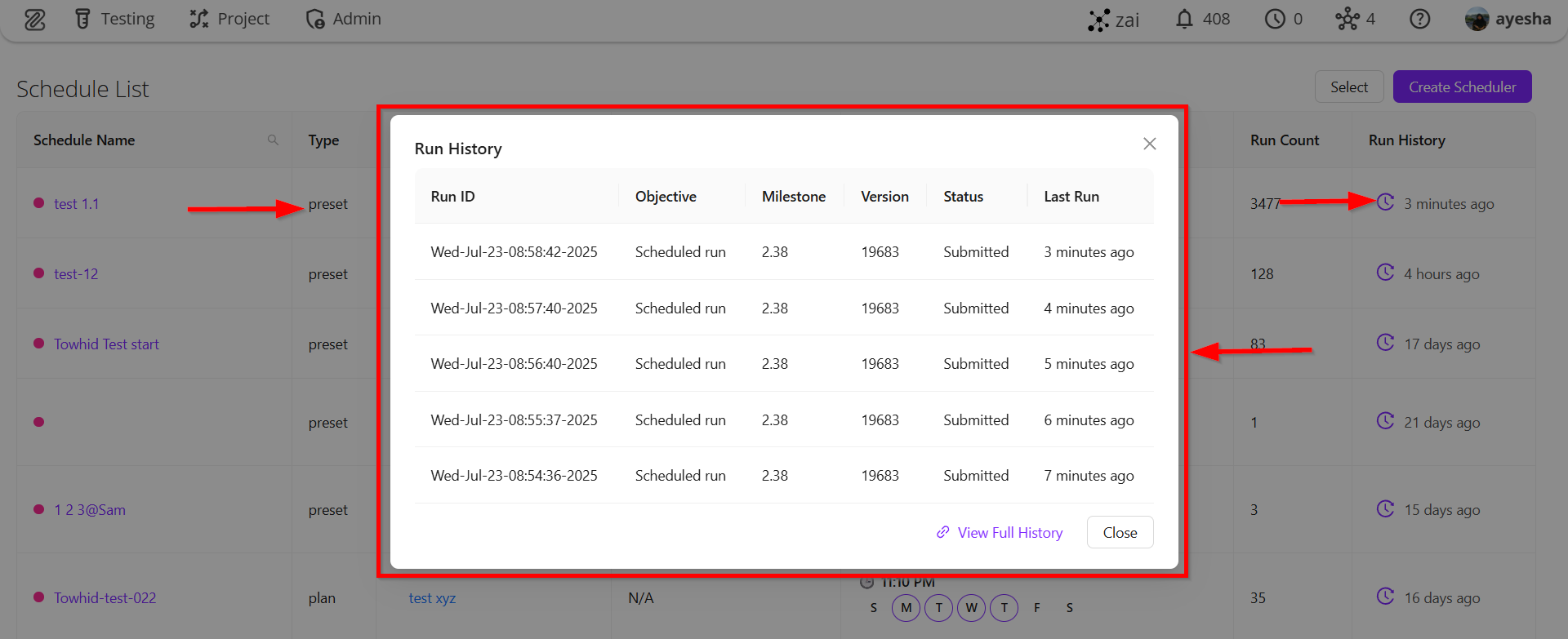The width and height of the screenshot is (1568, 639).
Task: Open run history icon for Towhid Test start
Action: tap(1385, 343)
